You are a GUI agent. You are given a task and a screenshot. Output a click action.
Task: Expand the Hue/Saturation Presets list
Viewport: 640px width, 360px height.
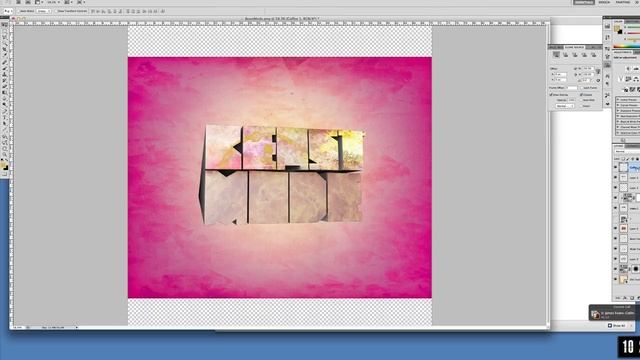coord(618,116)
